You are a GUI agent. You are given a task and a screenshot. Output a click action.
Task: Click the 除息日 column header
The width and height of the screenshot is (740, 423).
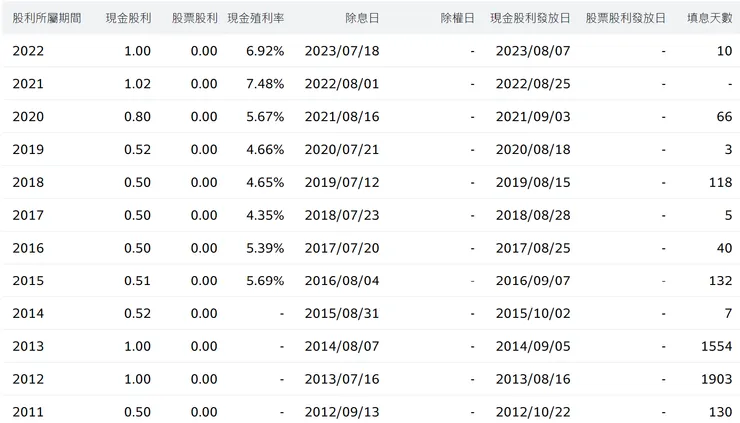coord(362,18)
